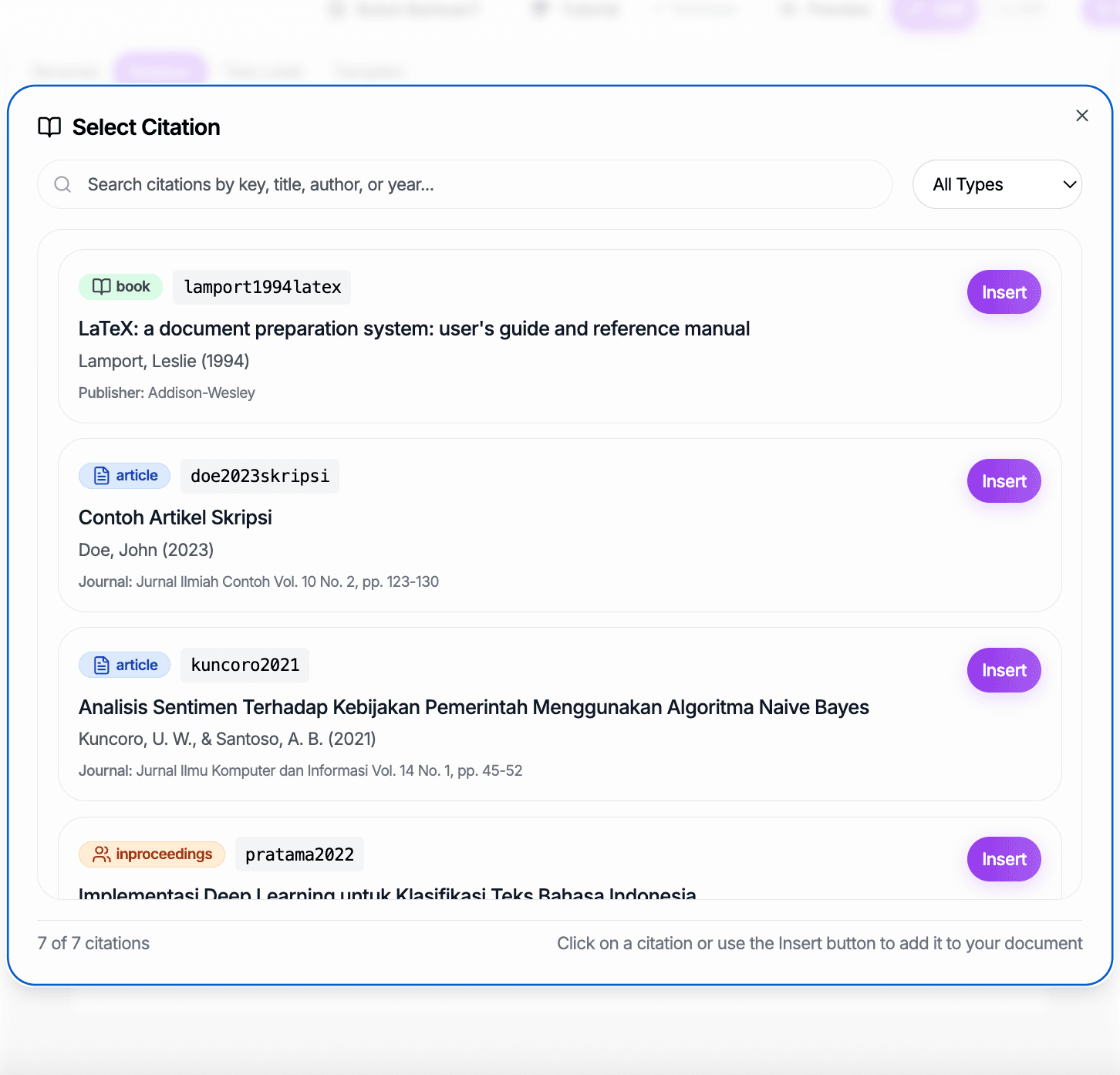This screenshot has height=1075, width=1120.
Task: Click the orange inproceedings icon on pratama2022
Action: click(100, 854)
